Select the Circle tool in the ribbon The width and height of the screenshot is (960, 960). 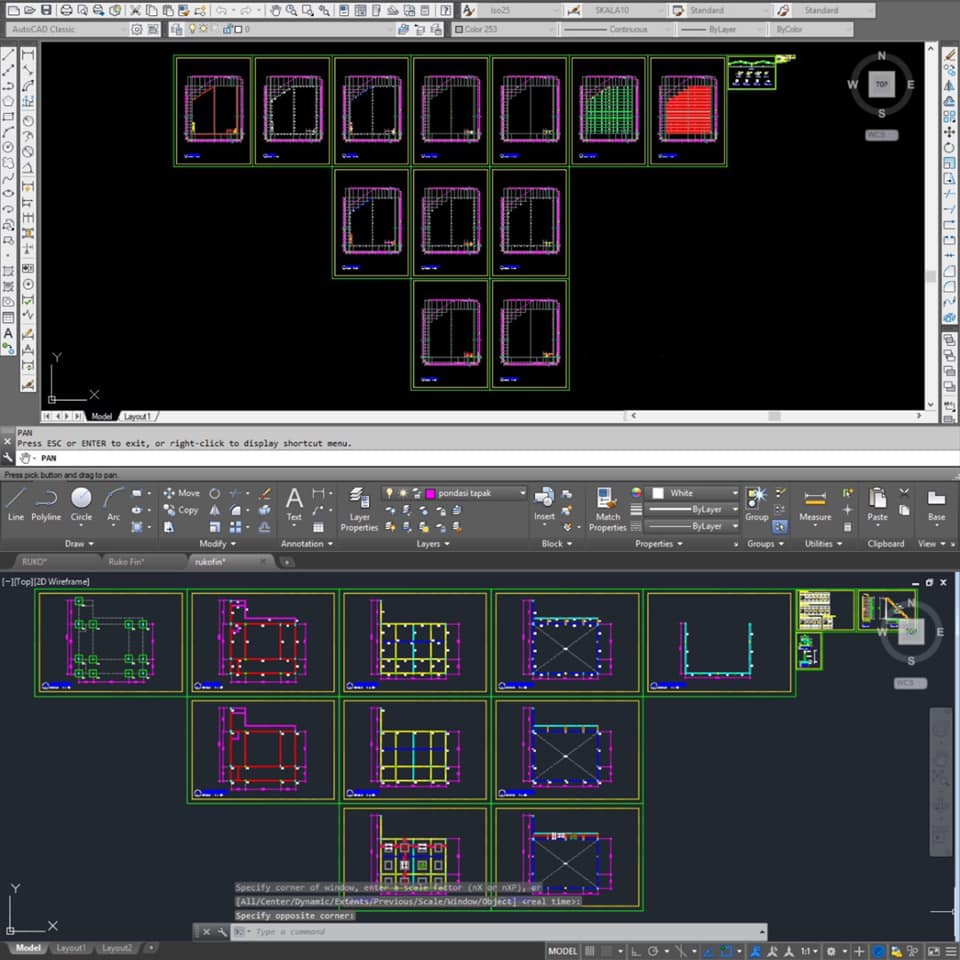point(81,504)
